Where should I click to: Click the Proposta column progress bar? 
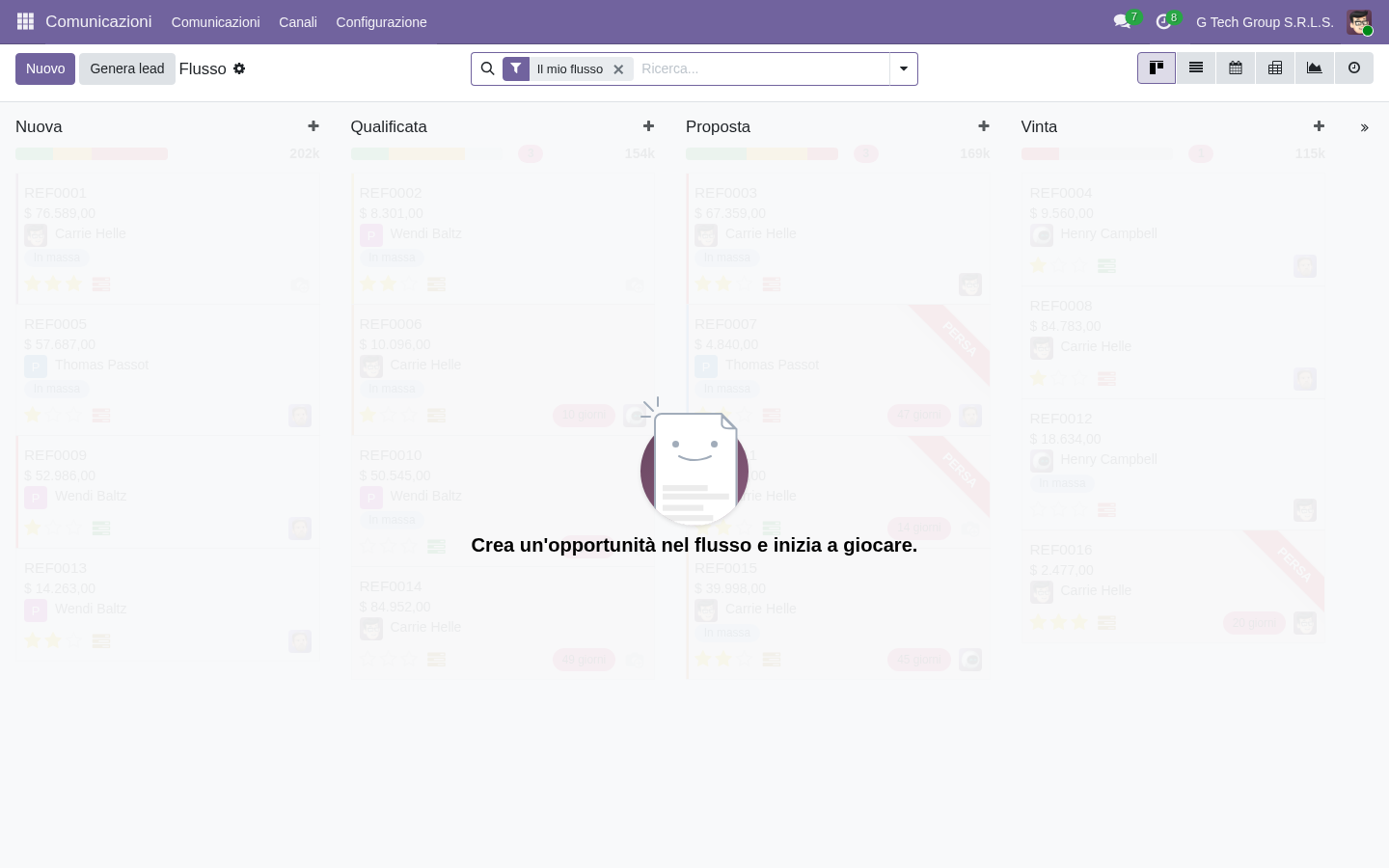tap(762, 153)
